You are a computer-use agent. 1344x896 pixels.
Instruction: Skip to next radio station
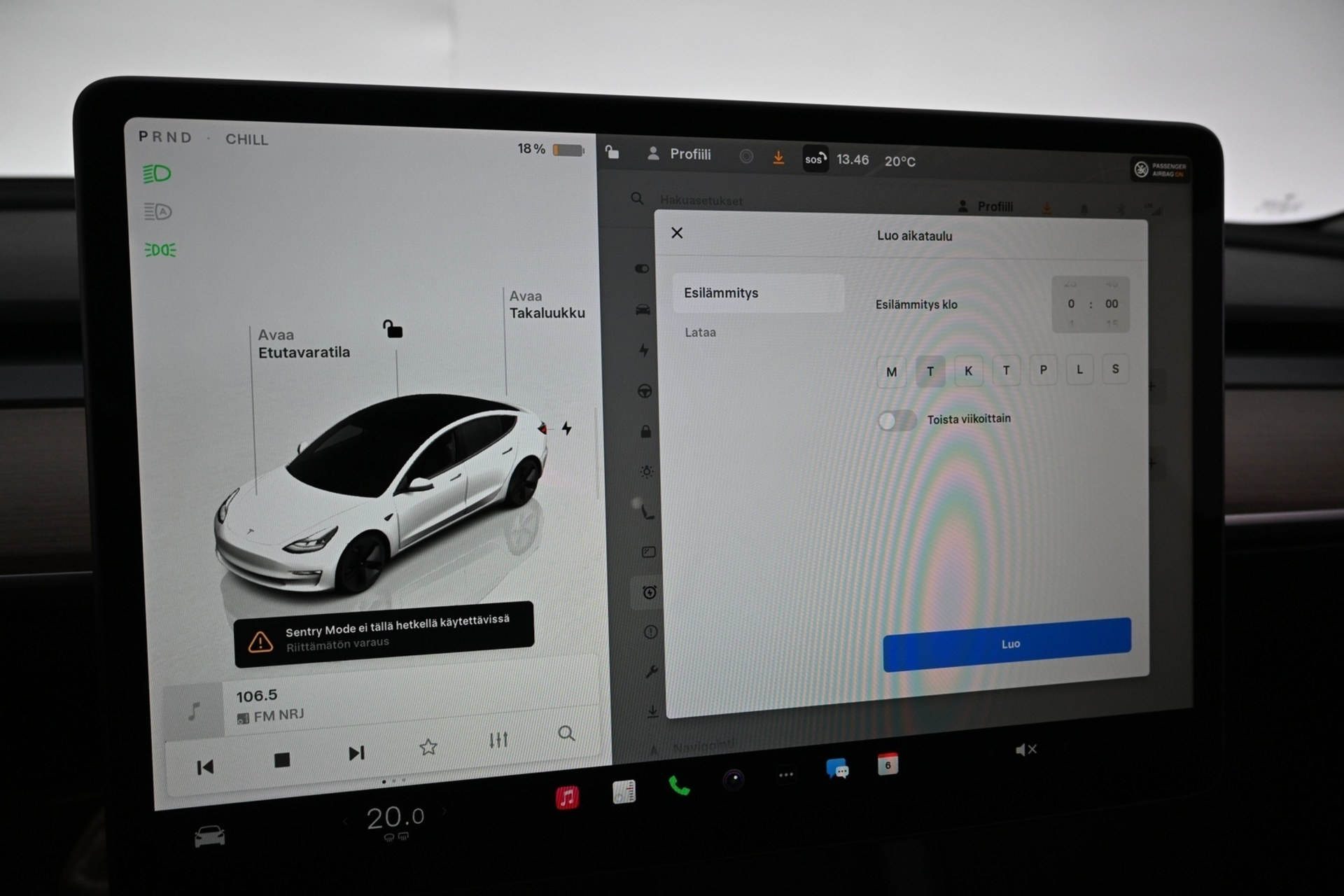pyautogui.click(x=356, y=753)
